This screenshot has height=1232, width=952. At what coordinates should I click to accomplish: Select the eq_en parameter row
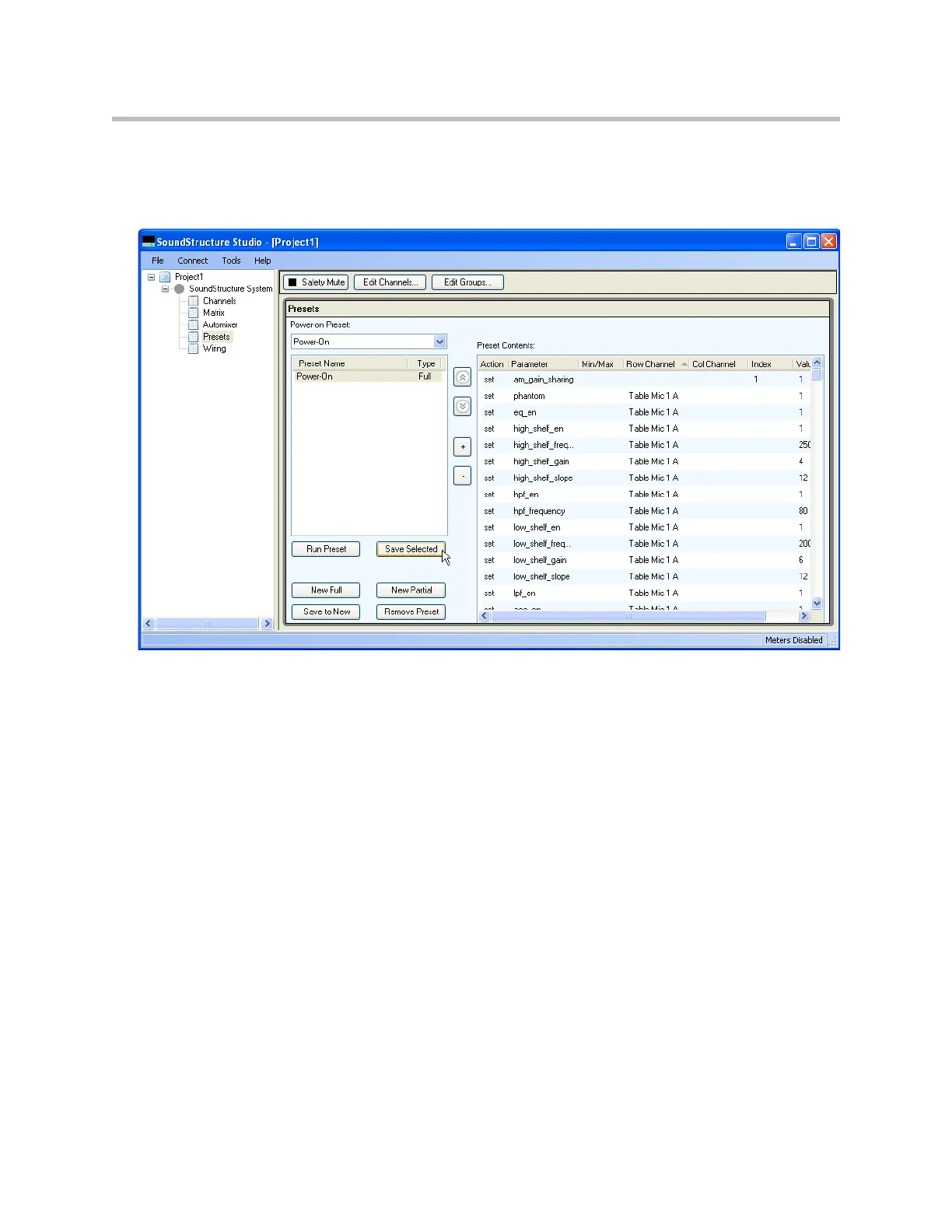tap(645, 412)
